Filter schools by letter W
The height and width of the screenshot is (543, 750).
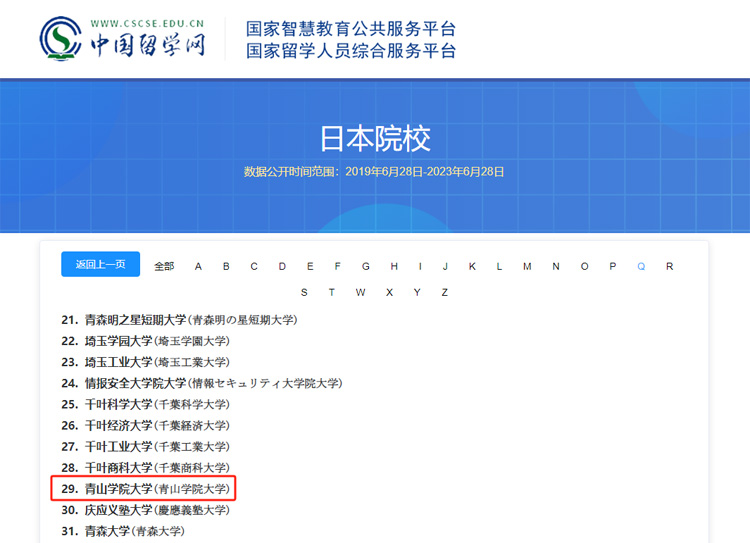(361, 292)
